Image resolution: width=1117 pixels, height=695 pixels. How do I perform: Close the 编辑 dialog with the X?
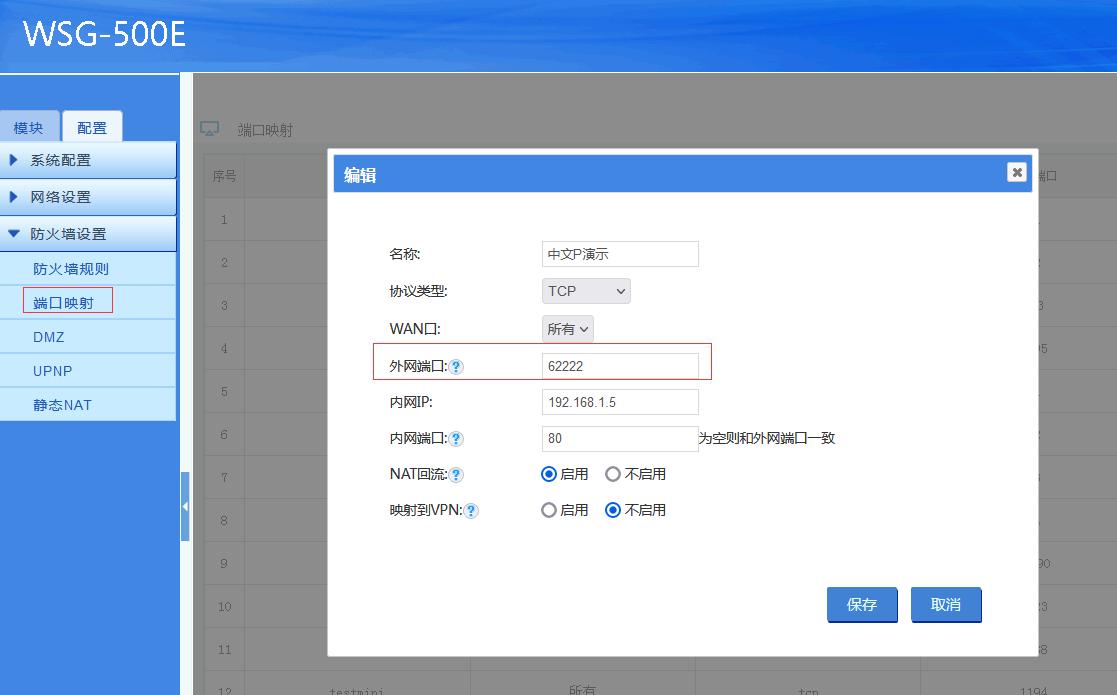point(1016,172)
